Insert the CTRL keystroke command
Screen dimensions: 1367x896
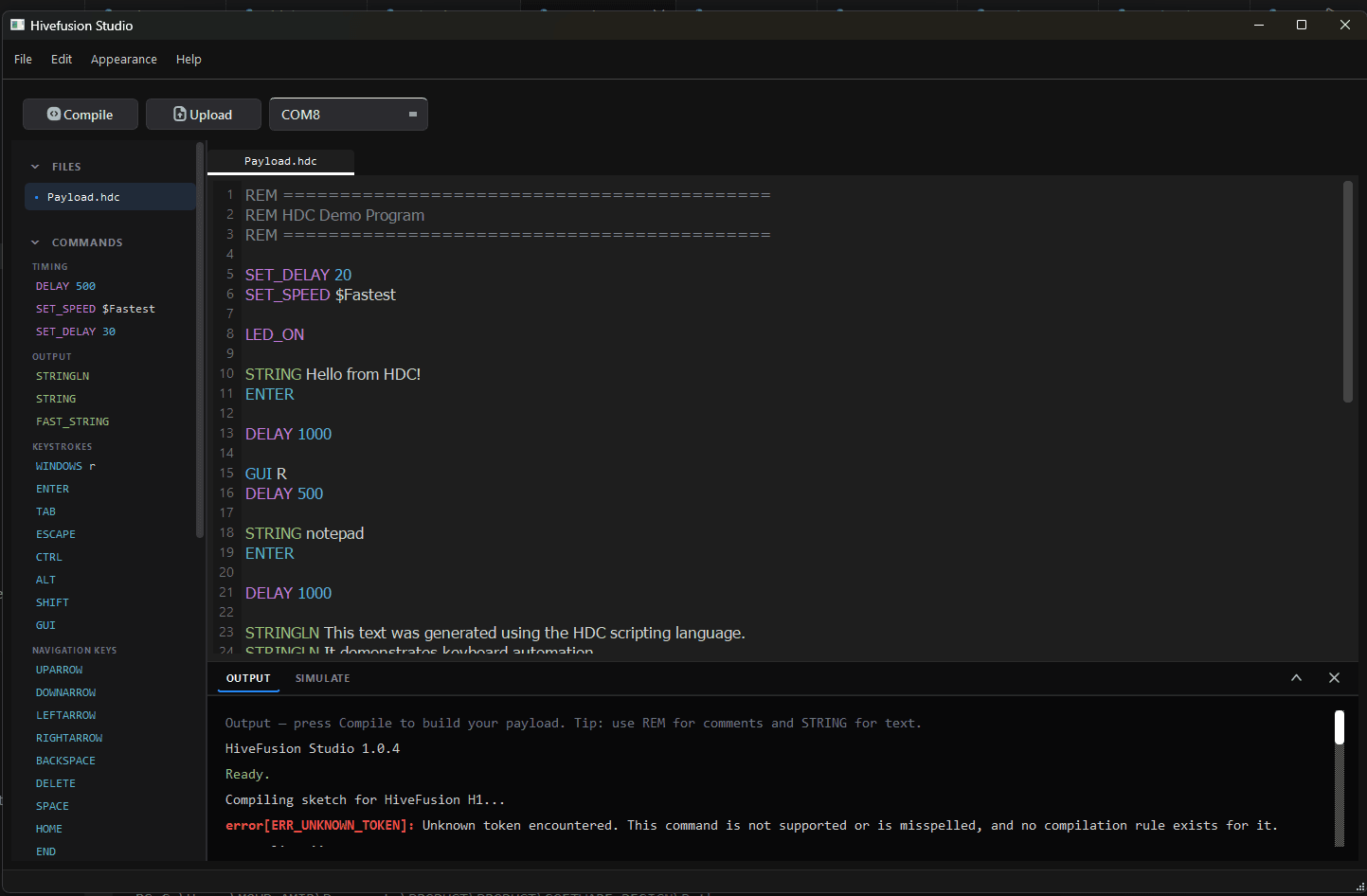click(48, 557)
